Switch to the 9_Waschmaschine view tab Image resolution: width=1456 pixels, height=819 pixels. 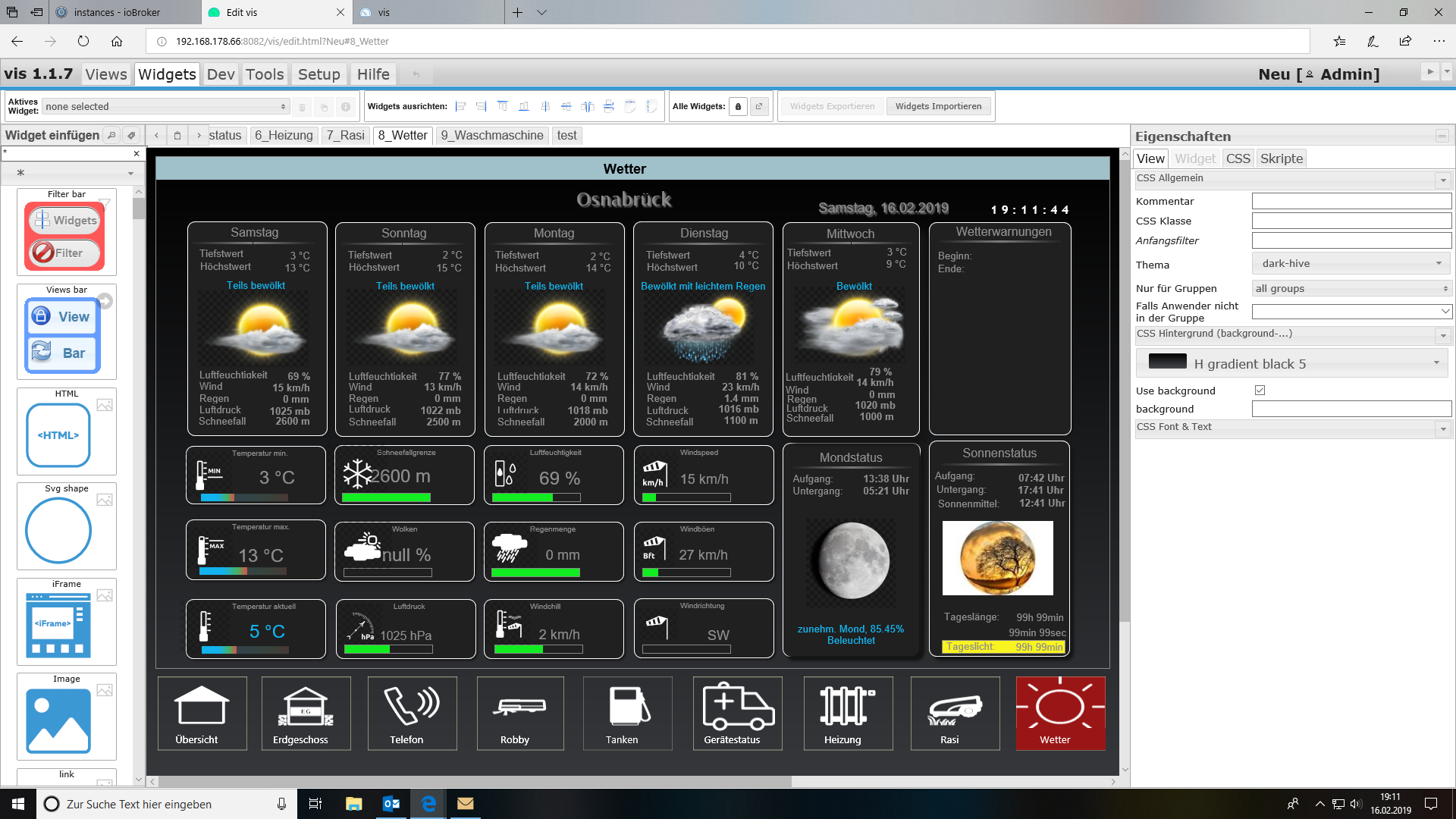(492, 136)
